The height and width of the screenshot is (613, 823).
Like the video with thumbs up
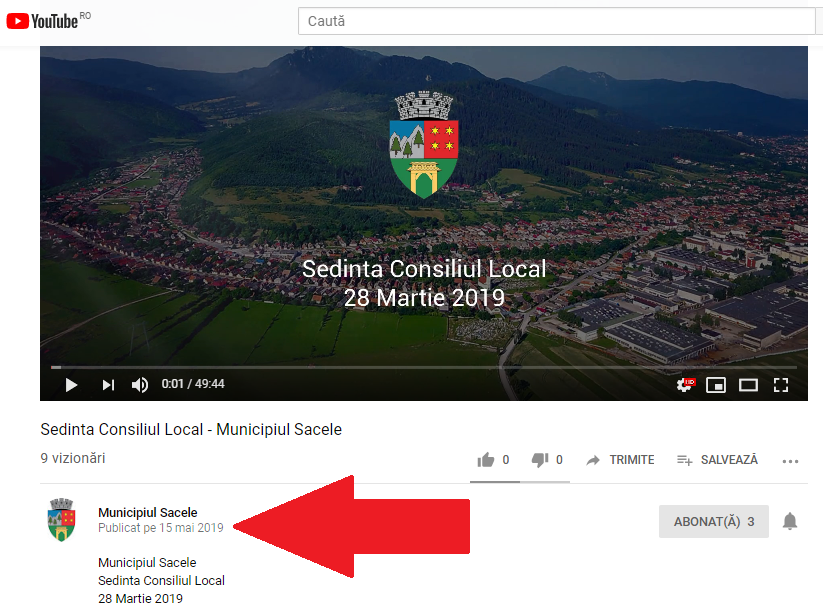(487, 460)
